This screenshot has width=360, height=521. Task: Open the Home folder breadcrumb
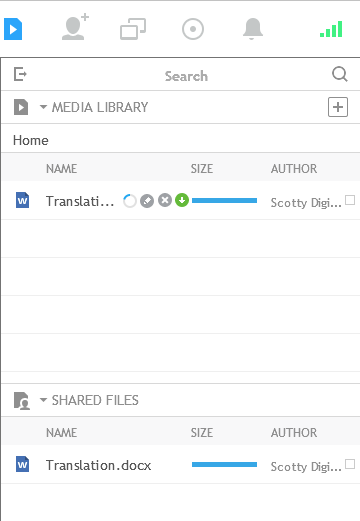pos(31,140)
